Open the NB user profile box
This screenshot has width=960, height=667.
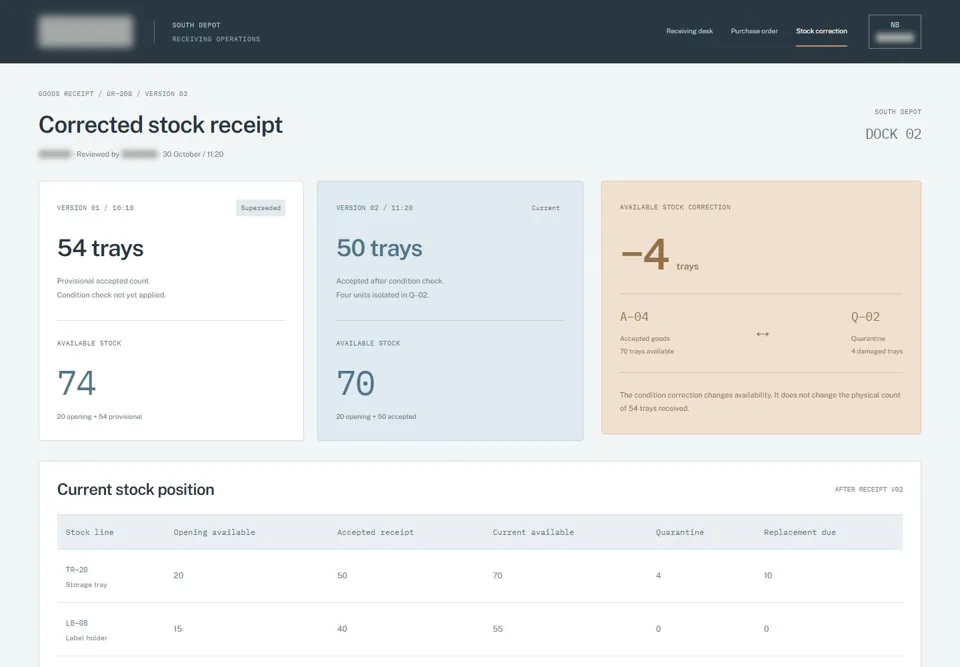point(894,32)
